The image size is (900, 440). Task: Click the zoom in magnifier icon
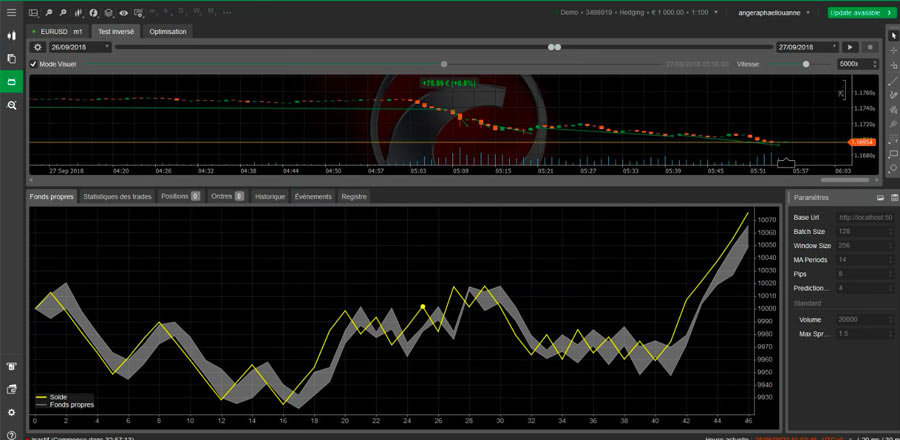tap(50, 13)
